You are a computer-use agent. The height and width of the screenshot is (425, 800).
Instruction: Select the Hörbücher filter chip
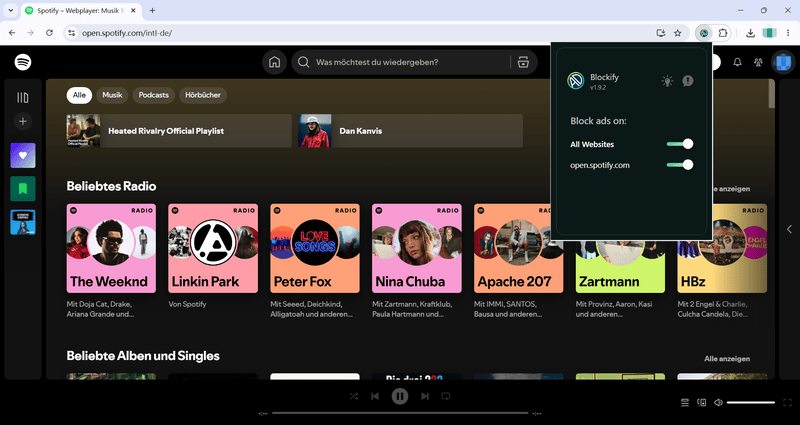pos(203,95)
